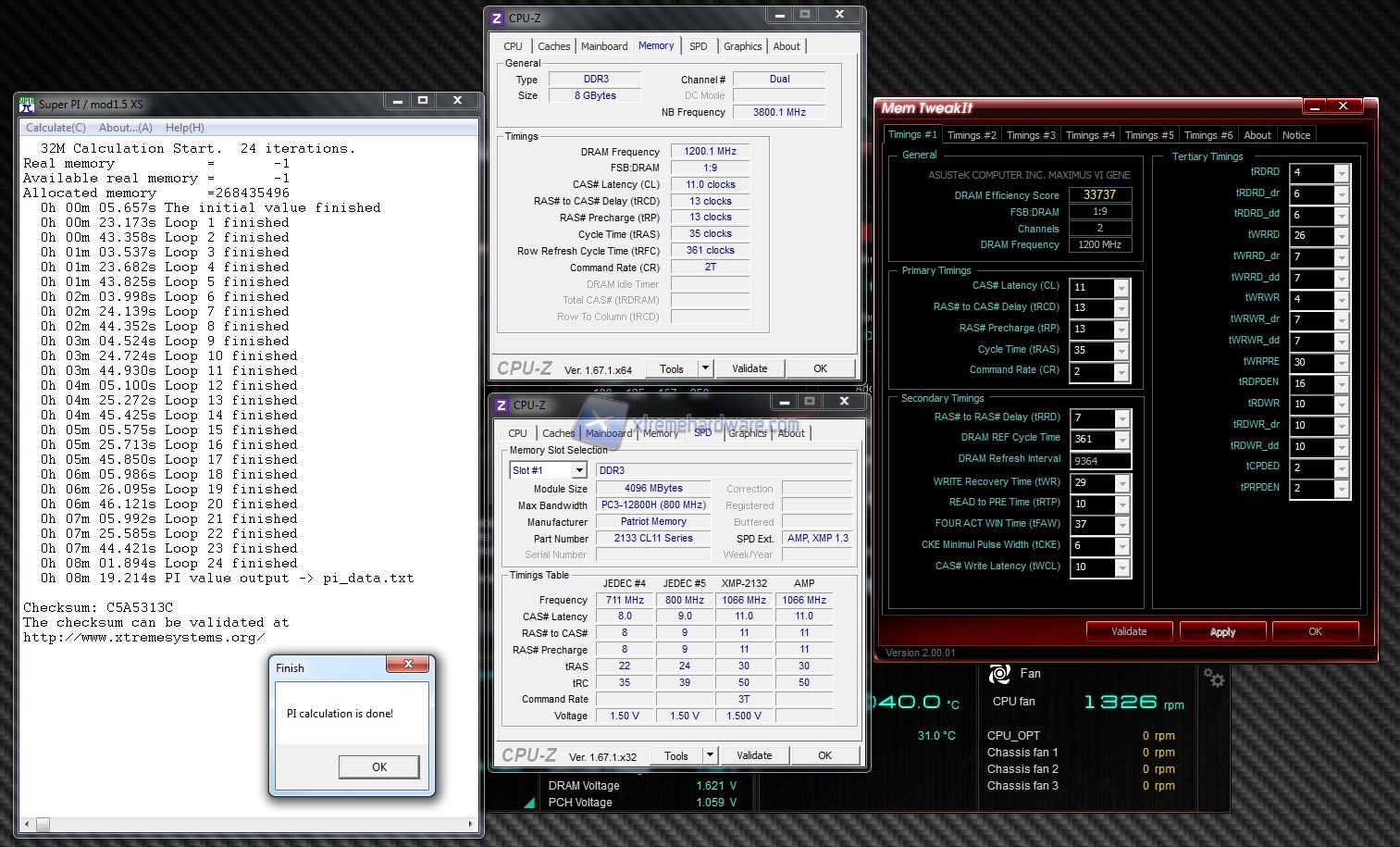Close the Finish dialog with its red X

coord(407,665)
